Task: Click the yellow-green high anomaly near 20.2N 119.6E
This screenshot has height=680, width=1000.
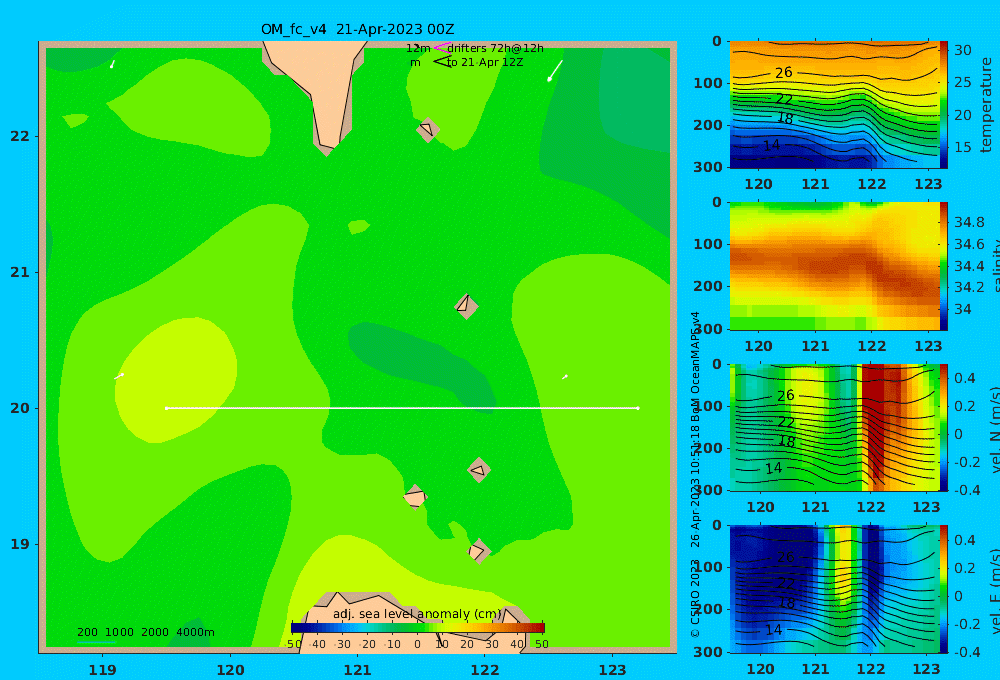Action: click(x=175, y=380)
